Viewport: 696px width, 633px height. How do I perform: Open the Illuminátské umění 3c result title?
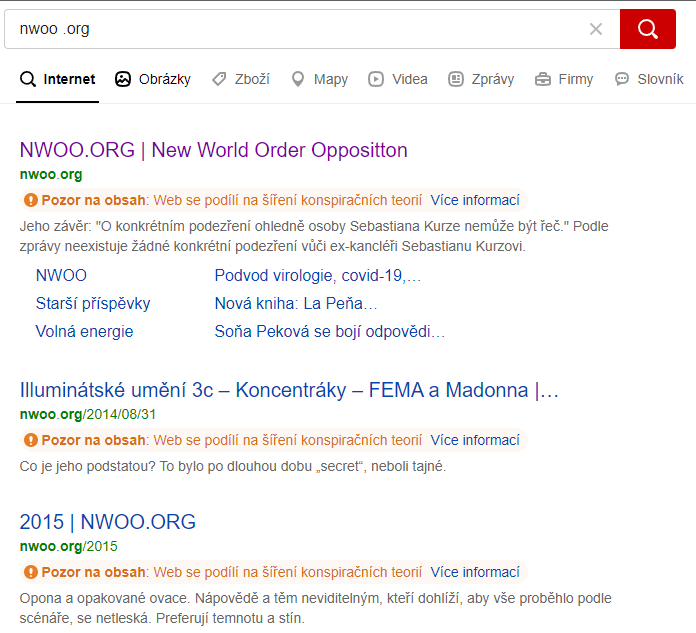tap(289, 390)
